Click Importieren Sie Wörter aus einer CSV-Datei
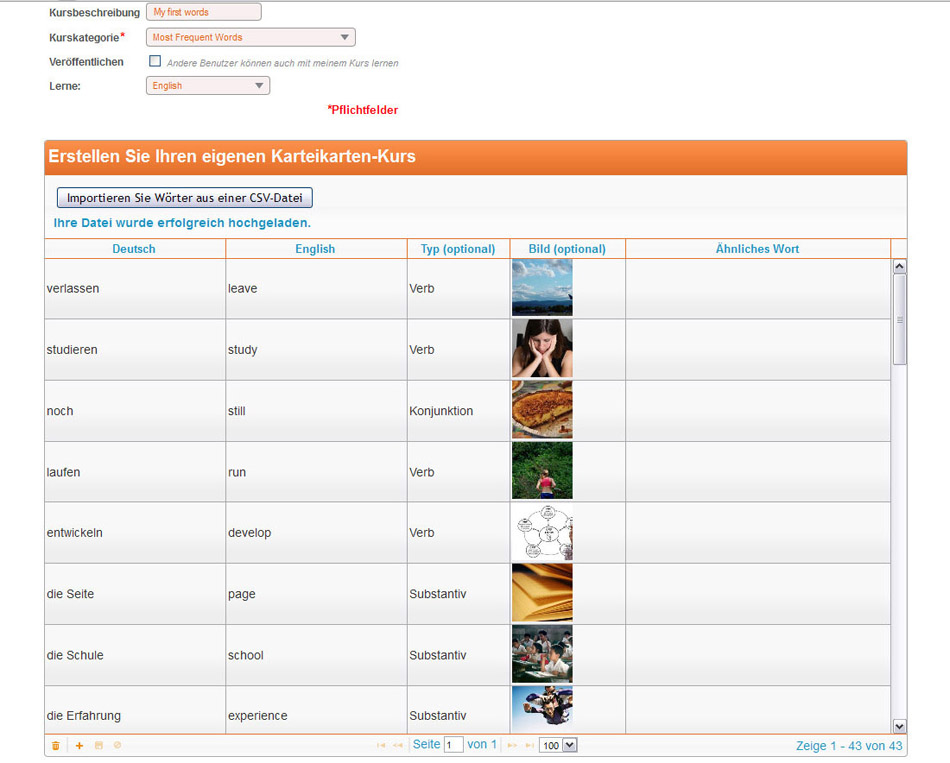This screenshot has height=763, width=950. click(184, 198)
